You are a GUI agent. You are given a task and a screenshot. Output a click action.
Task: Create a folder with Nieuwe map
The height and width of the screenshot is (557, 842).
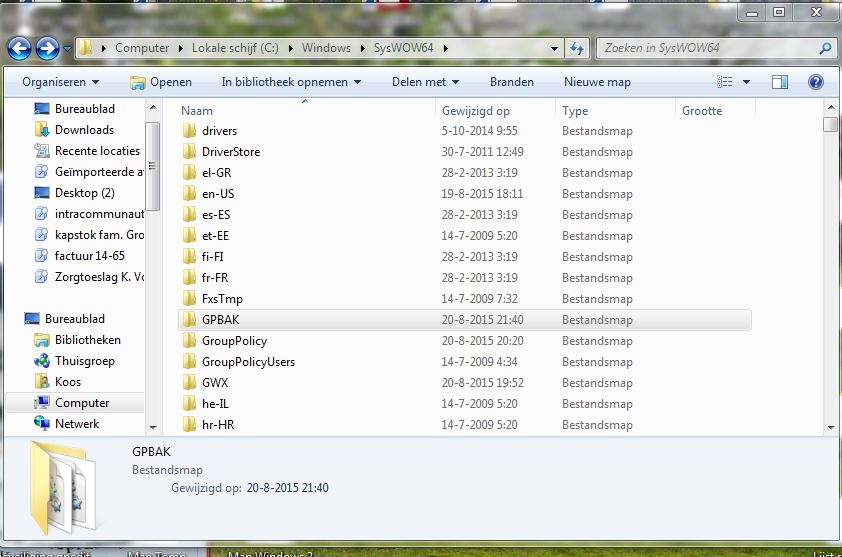597,82
